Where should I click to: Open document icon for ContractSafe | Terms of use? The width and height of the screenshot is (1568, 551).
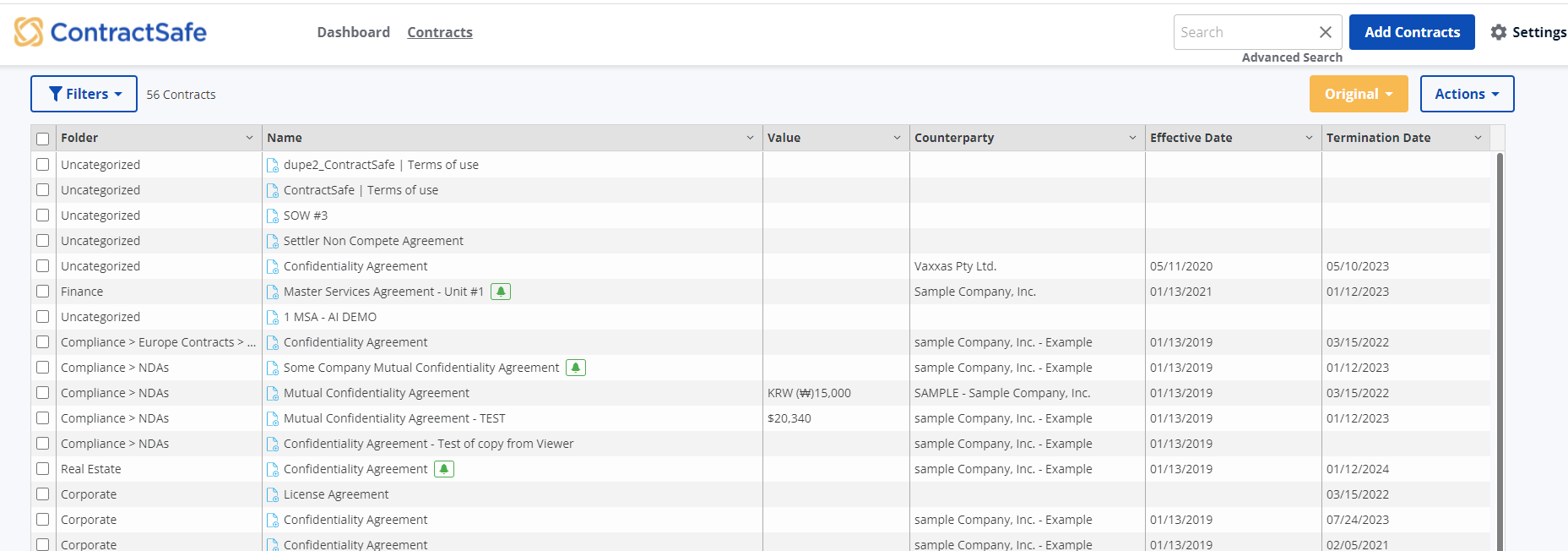pos(273,190)
